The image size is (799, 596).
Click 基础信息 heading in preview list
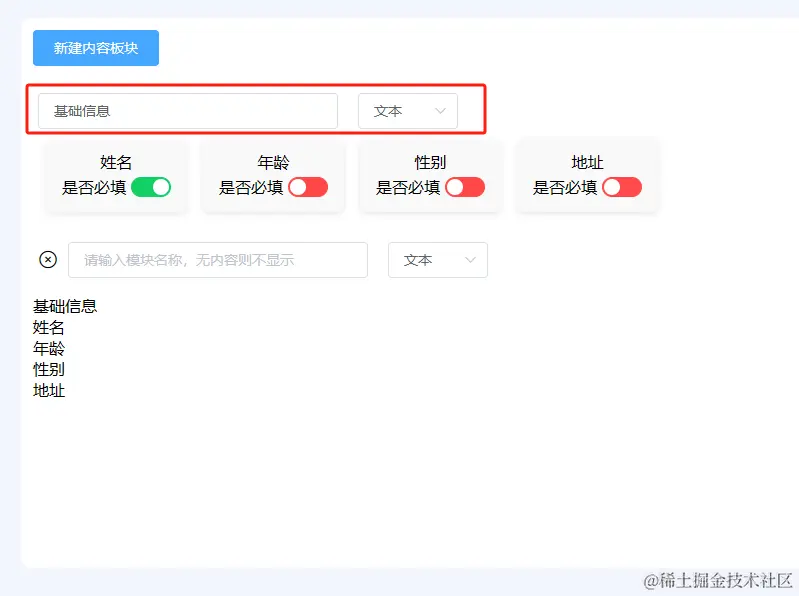65,306
